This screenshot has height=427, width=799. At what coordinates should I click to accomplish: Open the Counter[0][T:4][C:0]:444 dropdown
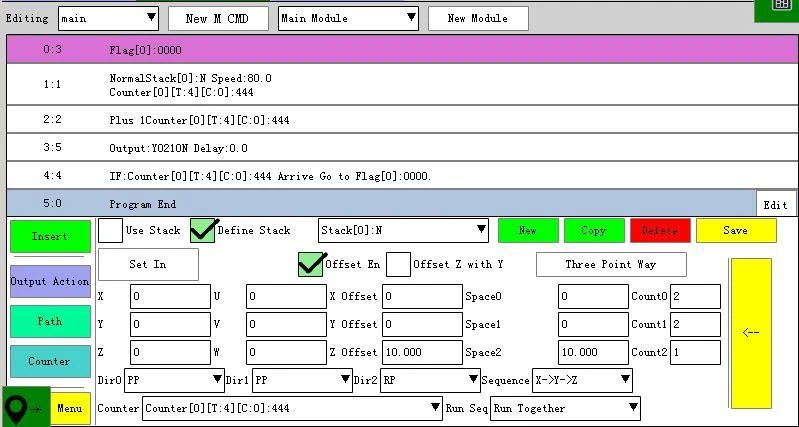[x=292, y=408]
